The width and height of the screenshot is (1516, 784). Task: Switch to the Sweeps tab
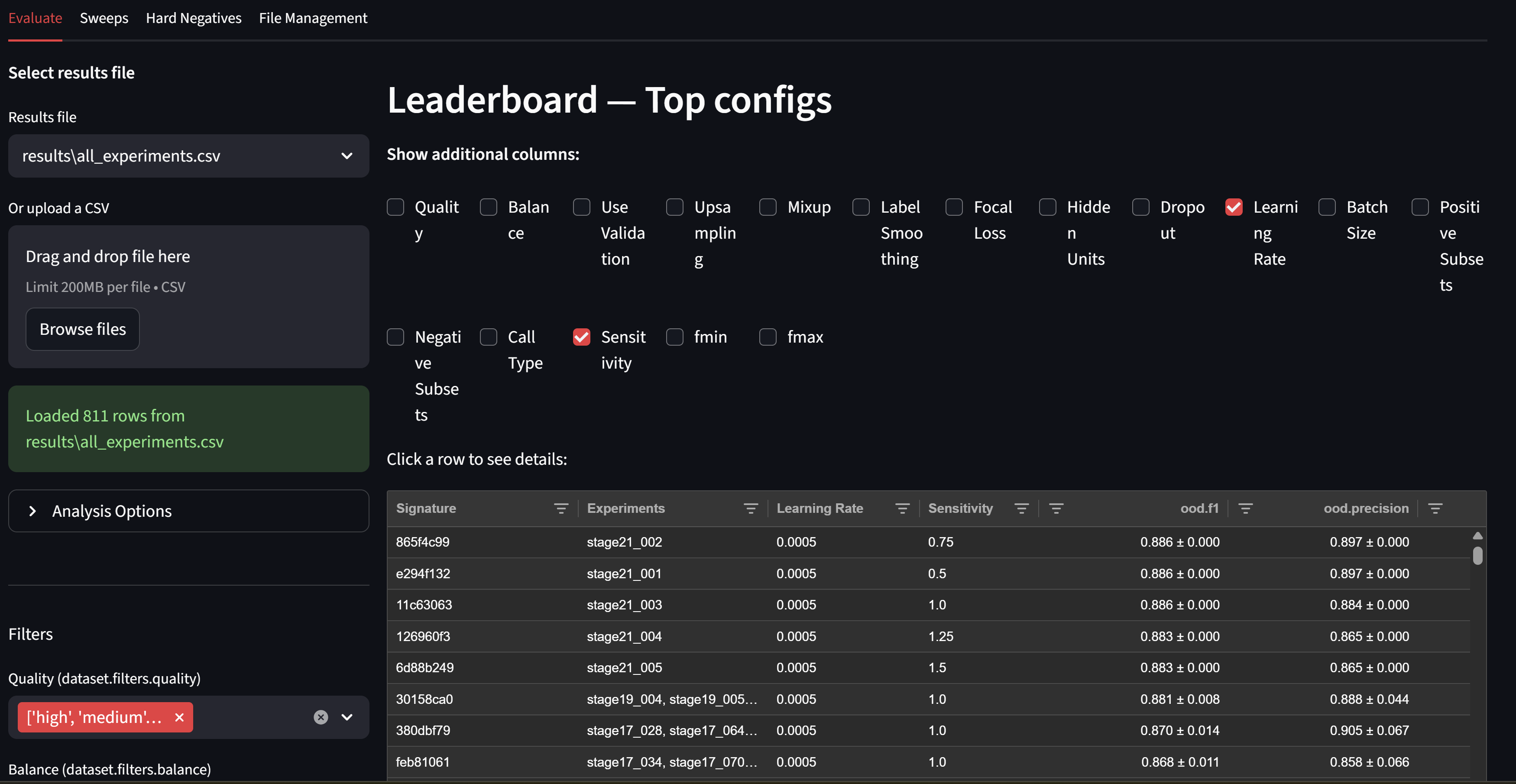[x=104, y=18]
